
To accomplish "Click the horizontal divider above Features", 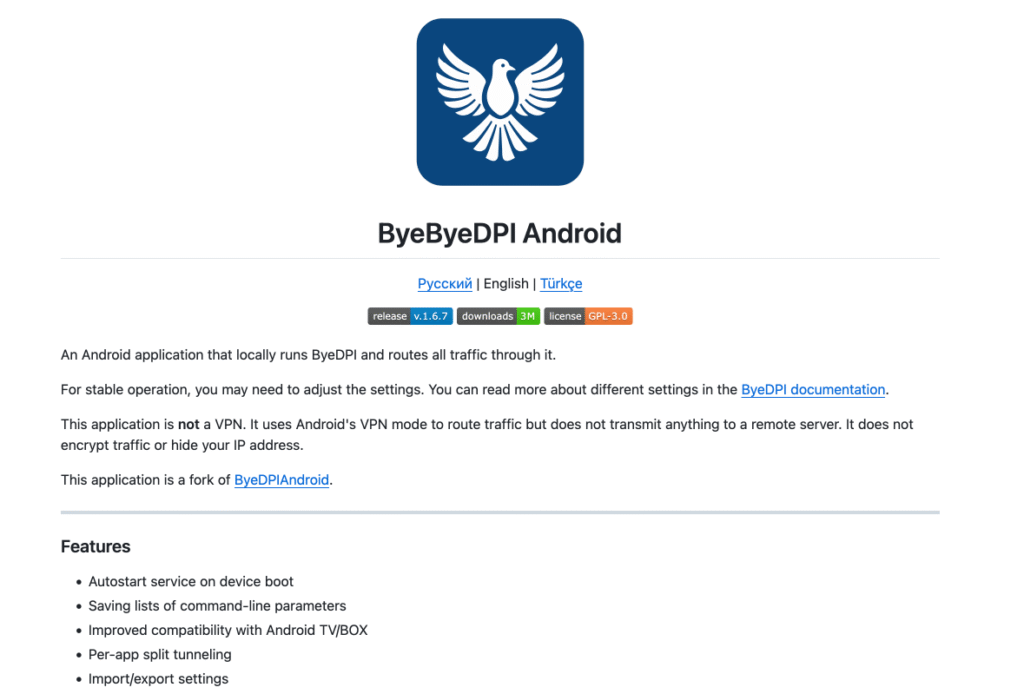I will pyautogui.click(x=500, y=512).
